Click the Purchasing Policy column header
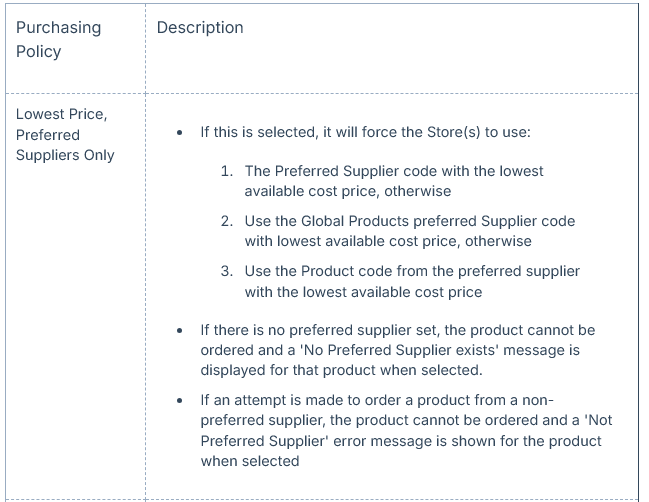 point(58,40)
